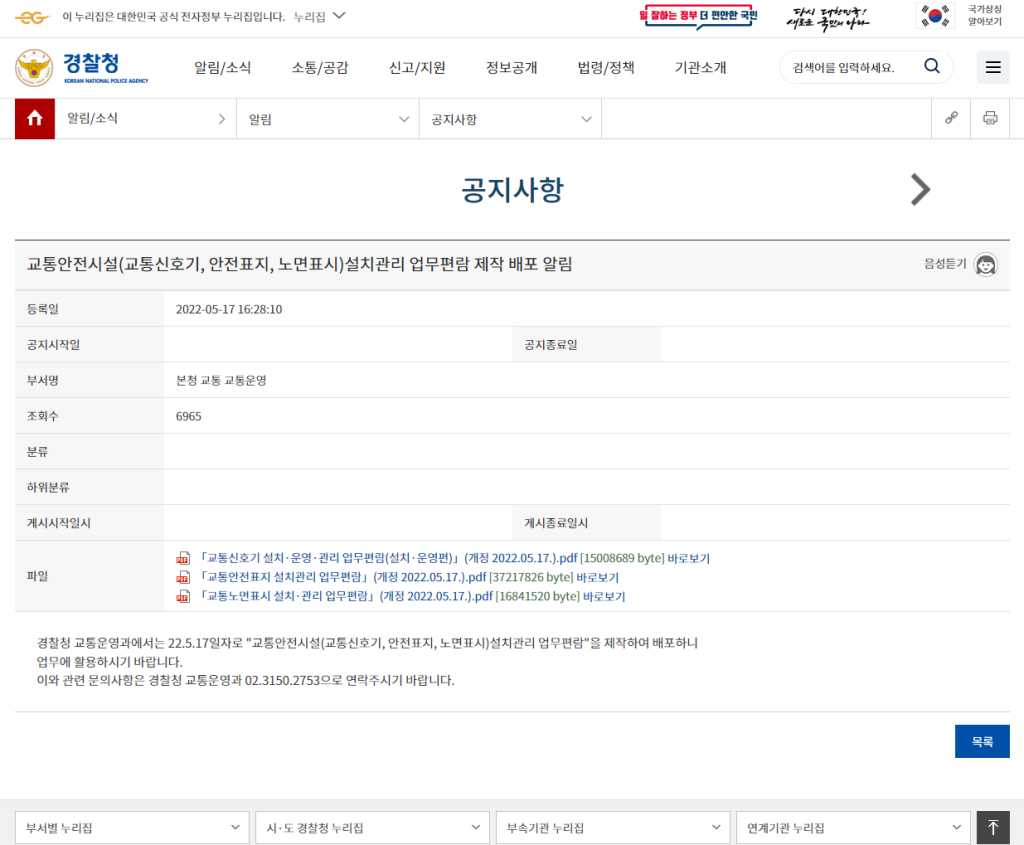Viewport: 1024px width, 845px height.
Task: Open the 부서별 누리집 dropdown
Action: (x=132, y=828)
